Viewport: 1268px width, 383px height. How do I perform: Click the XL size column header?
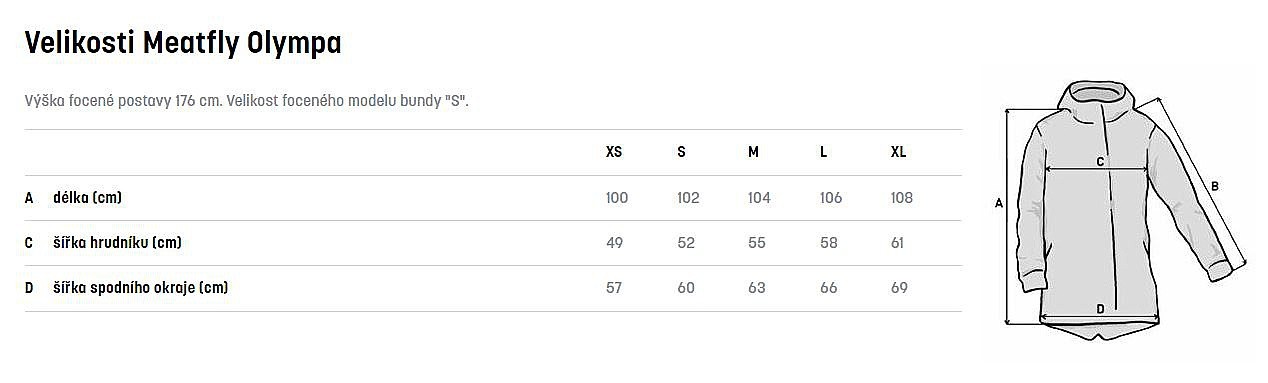click(898, 152)
